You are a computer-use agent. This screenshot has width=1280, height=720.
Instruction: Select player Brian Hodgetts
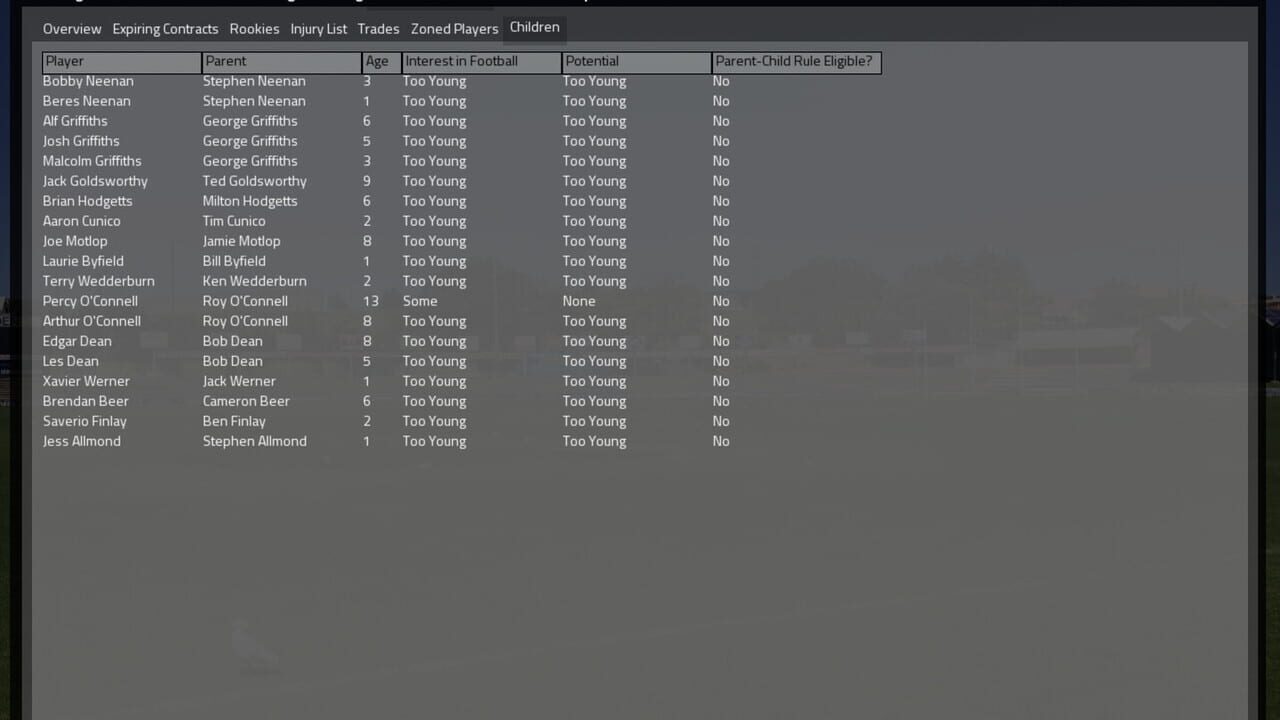88,201
